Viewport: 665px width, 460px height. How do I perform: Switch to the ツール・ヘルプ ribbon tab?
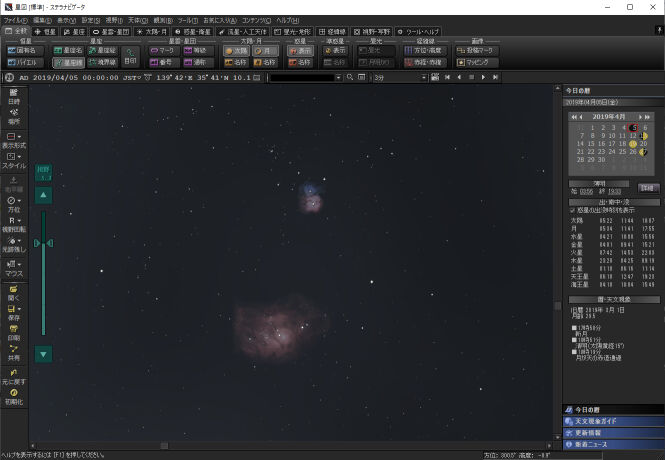point(418,32)
